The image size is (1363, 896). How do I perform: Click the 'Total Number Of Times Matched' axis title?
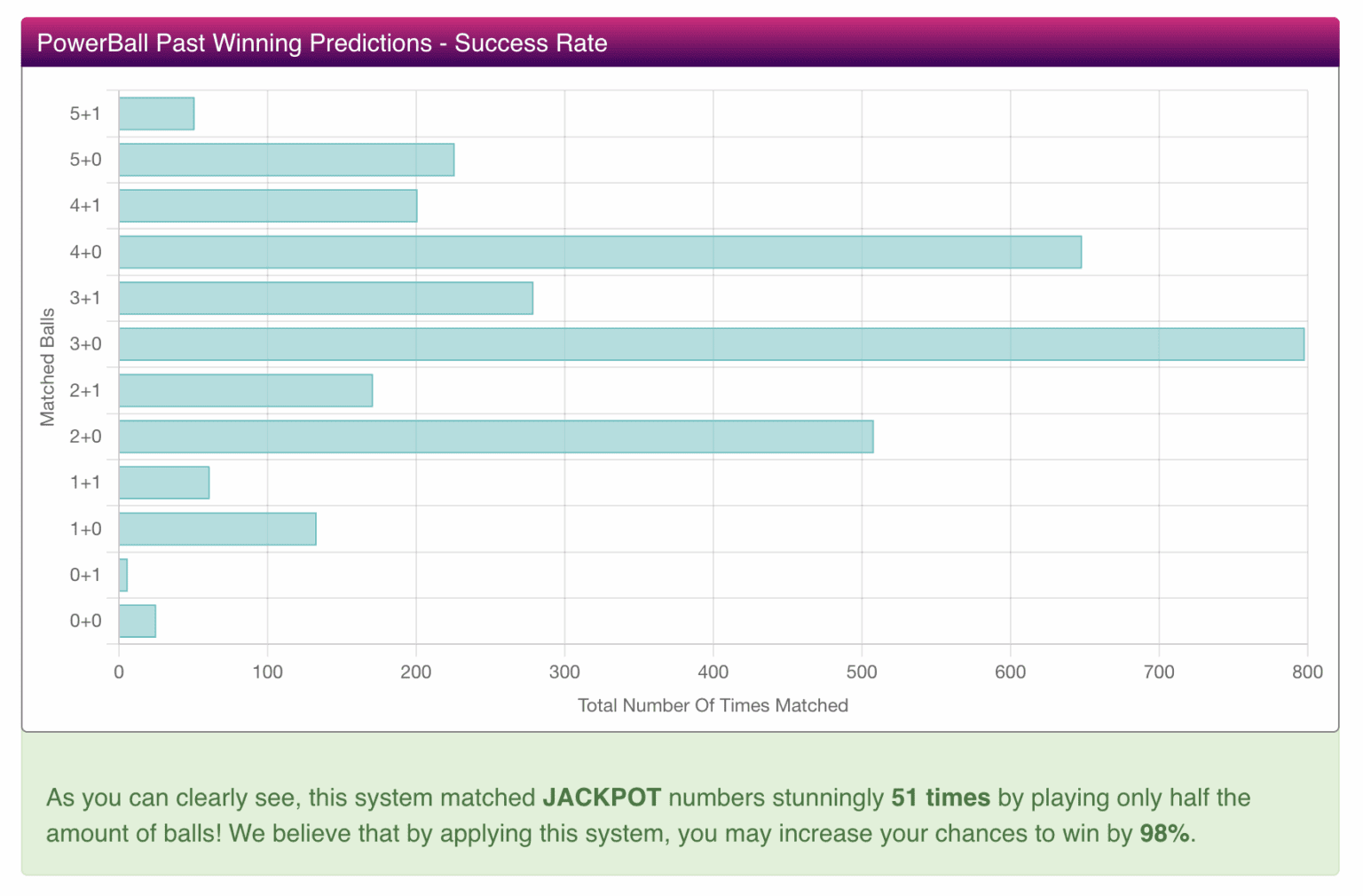click(x=713, y=705)
